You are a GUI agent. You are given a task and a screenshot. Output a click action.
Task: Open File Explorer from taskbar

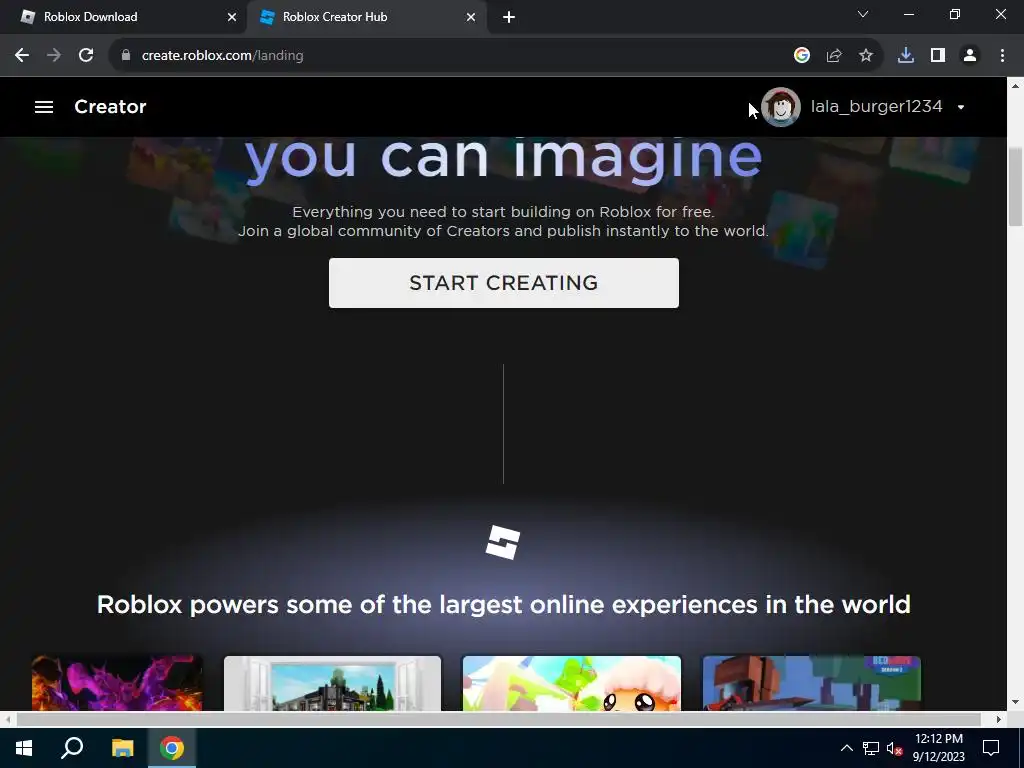[122, 748]
